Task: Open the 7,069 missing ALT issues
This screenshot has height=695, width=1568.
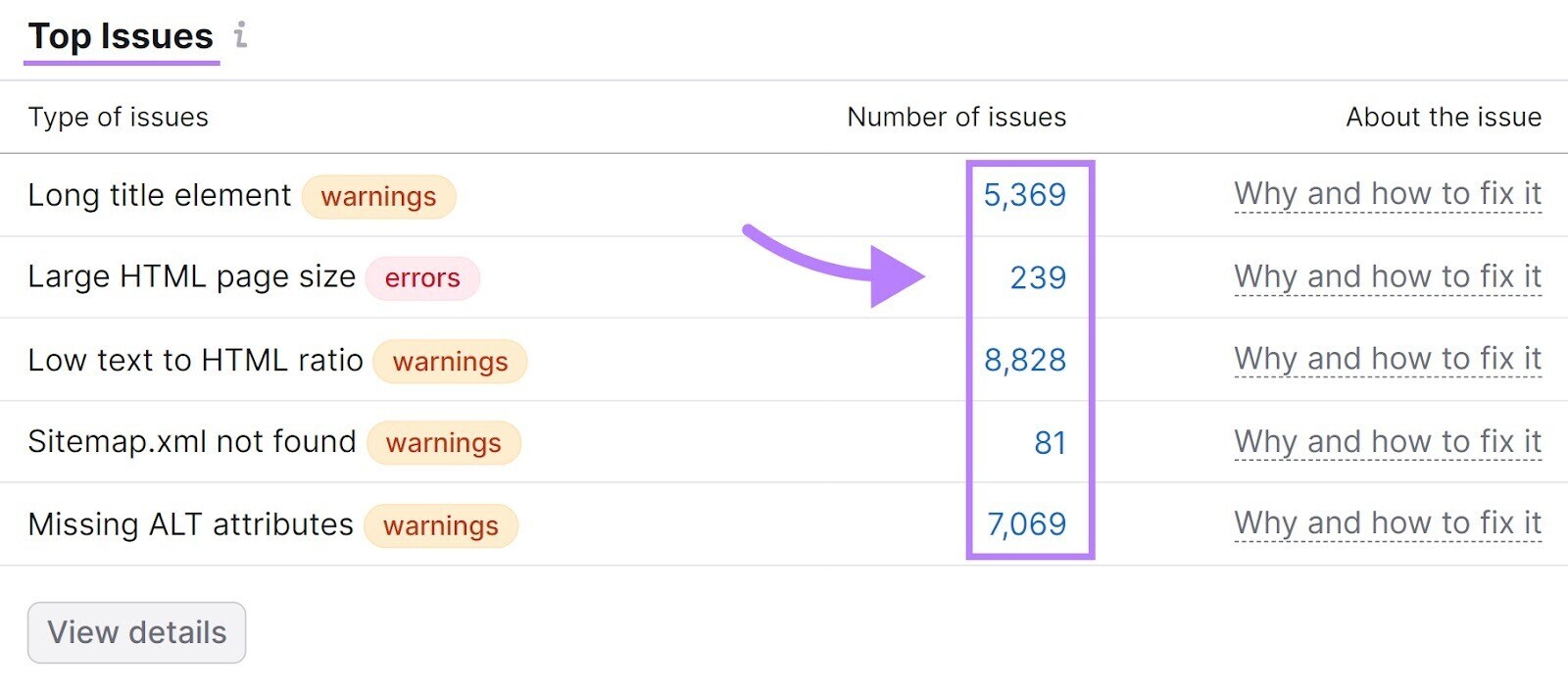Action: coord(1026,524)
